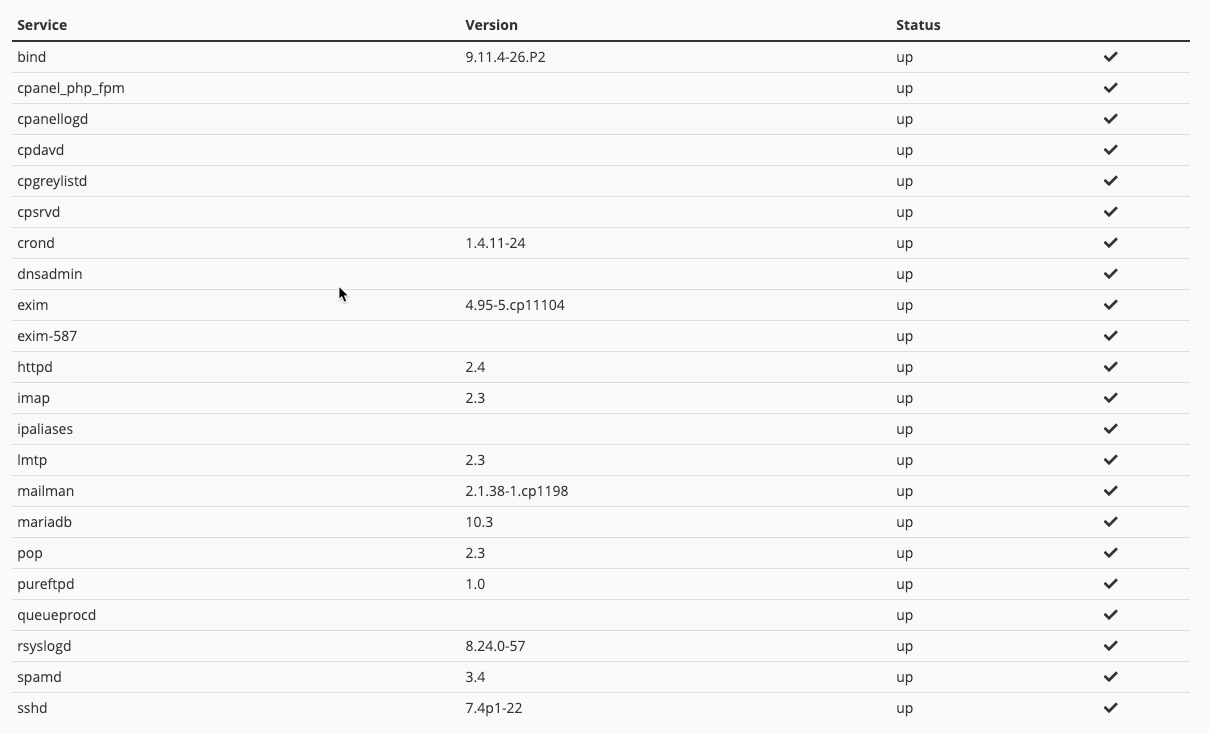Image resolution: width=1209 pixels, height=734 pixels.
Task: Click the status checkmark for exim
Action: click(x=1110, y=305)
